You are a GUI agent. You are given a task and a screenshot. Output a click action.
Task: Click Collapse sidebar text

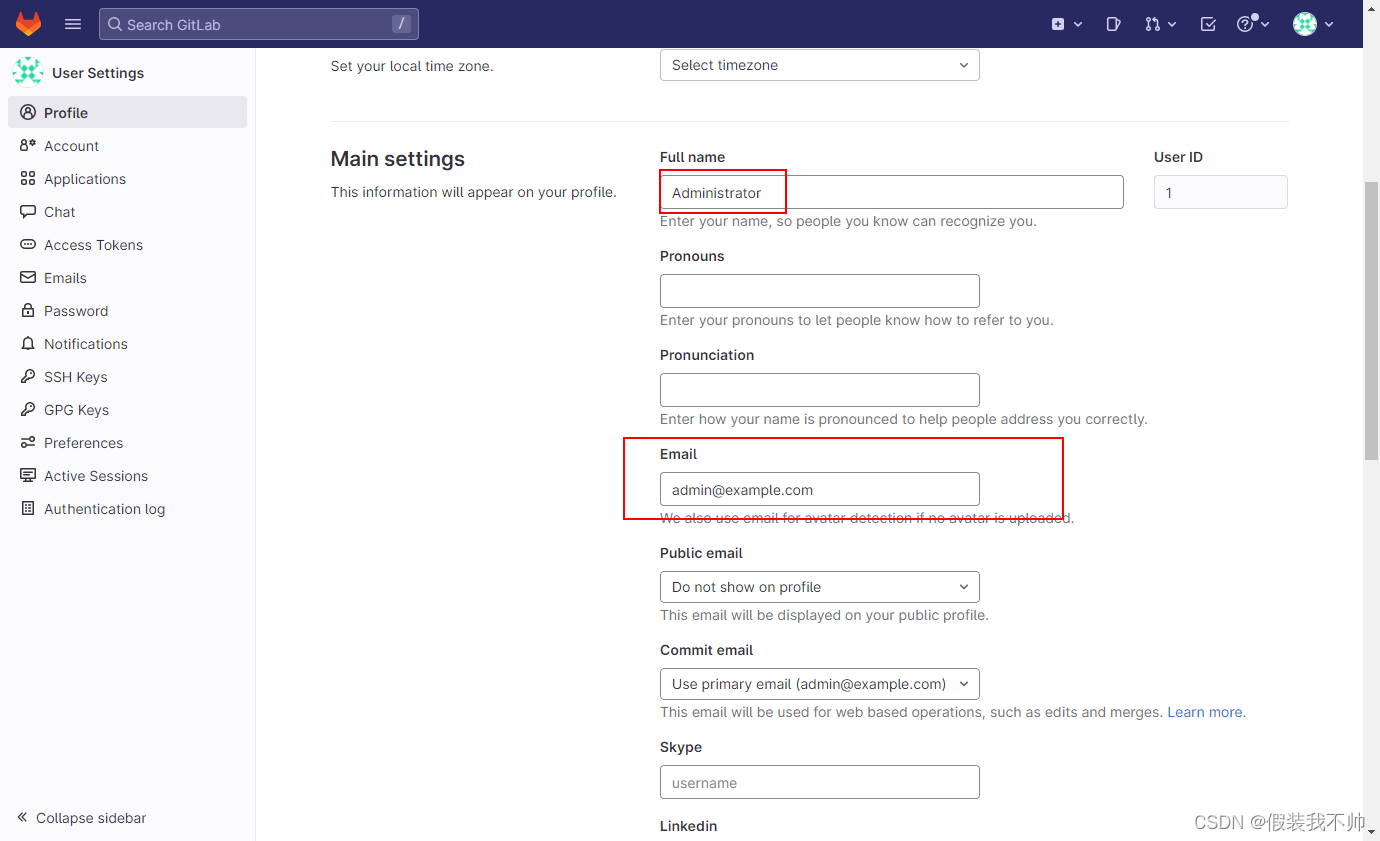91,818
